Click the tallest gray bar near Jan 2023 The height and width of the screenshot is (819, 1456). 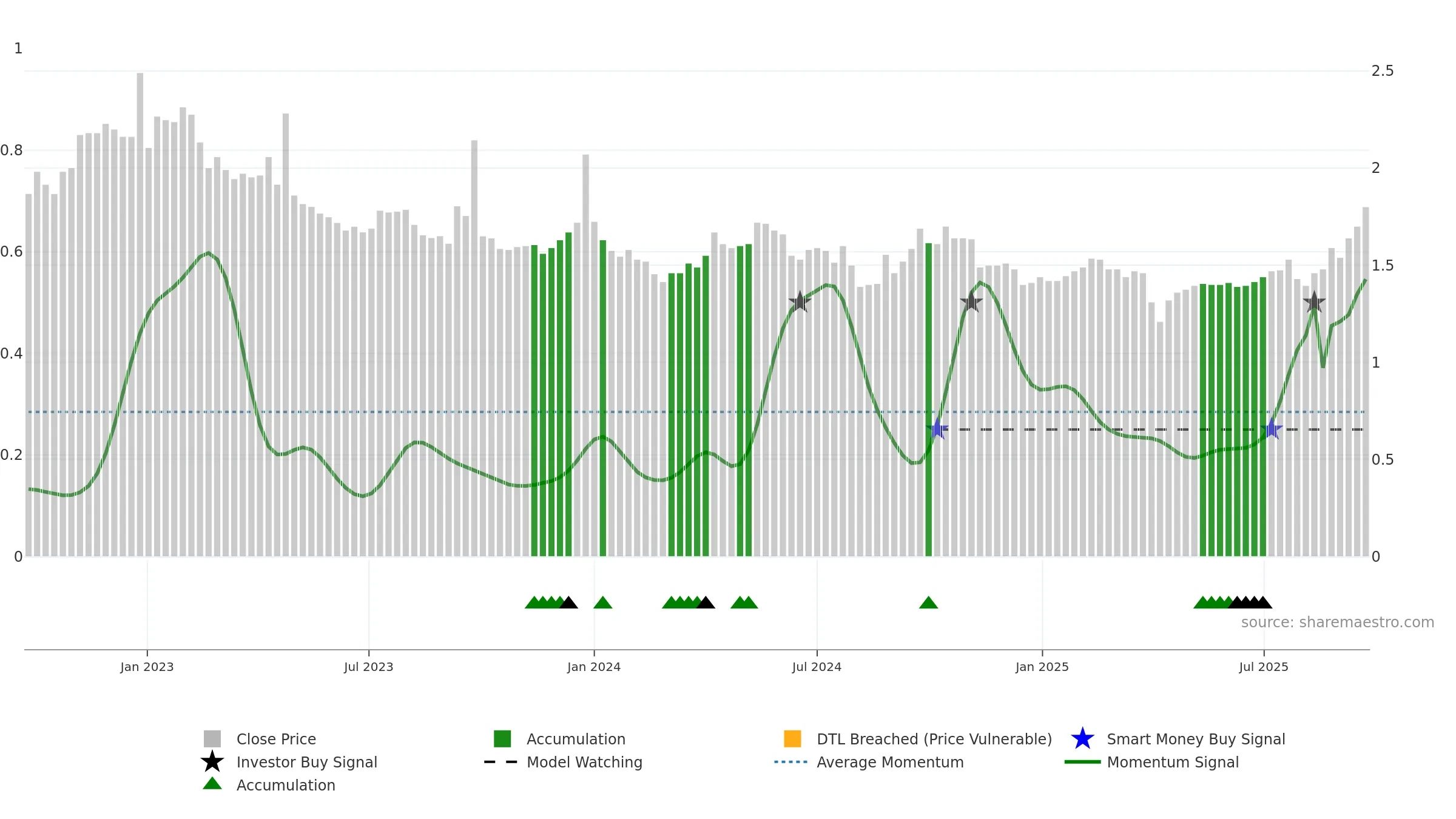[x=140, y=314]
